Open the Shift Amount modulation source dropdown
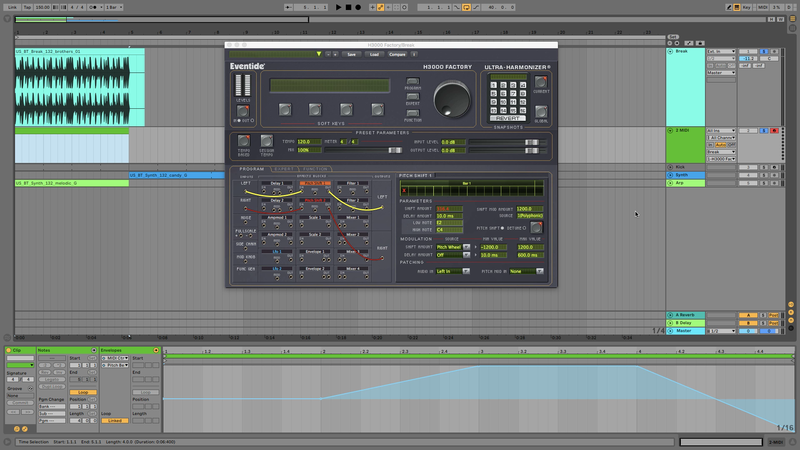Image resolution: width=800 pixels, height=450 pixels. click(x=466, y=247)
